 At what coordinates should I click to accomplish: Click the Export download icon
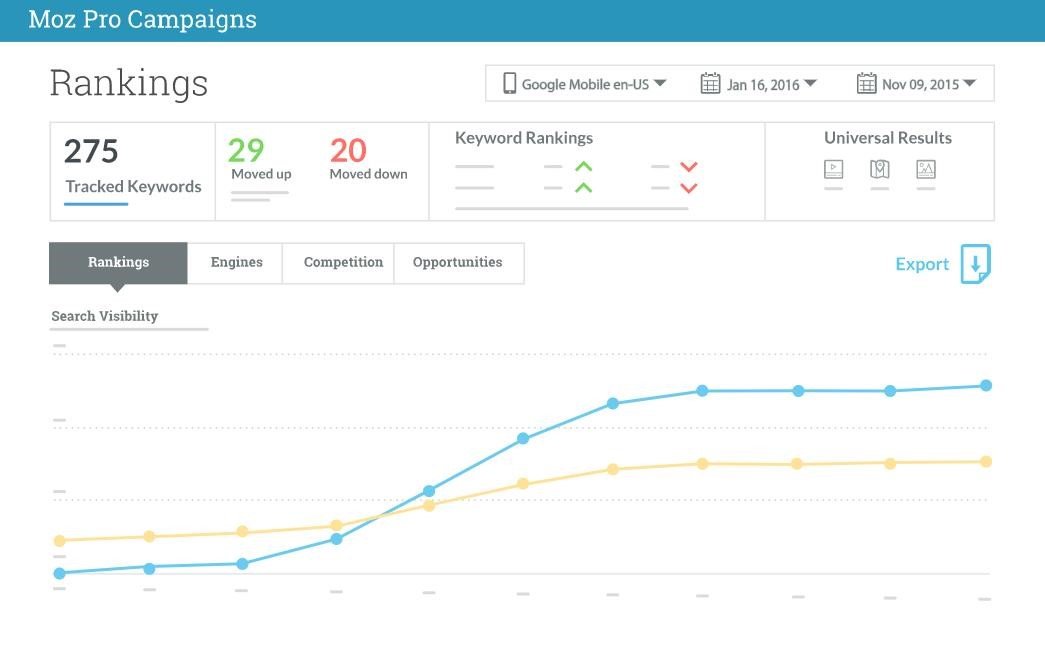[975, 264]
